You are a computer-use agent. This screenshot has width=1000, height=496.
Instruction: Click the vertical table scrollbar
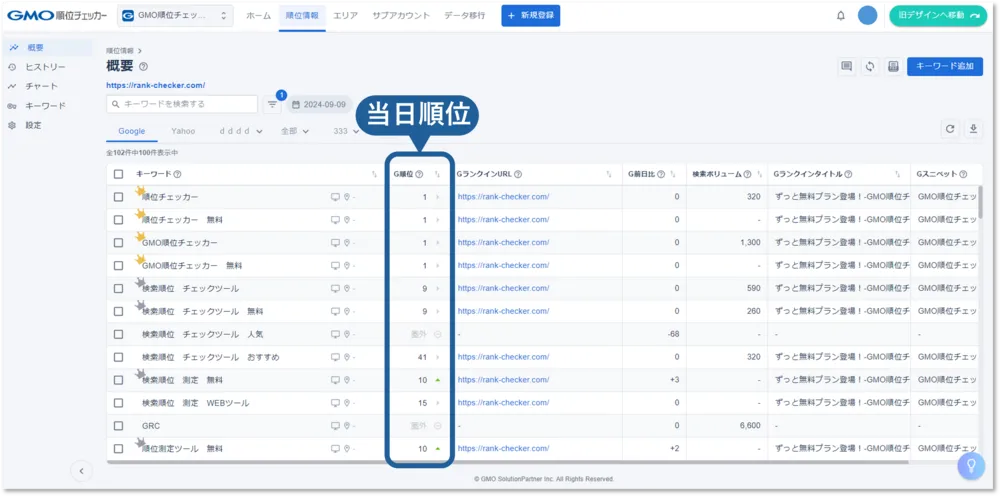pyautogui.click(x=980, y=202)
